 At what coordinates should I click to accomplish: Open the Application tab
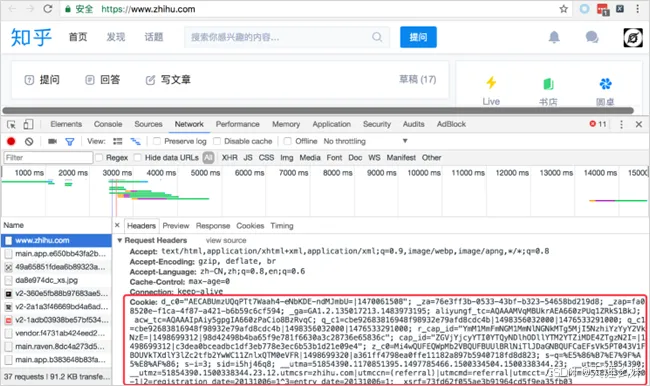coord(332,124)
